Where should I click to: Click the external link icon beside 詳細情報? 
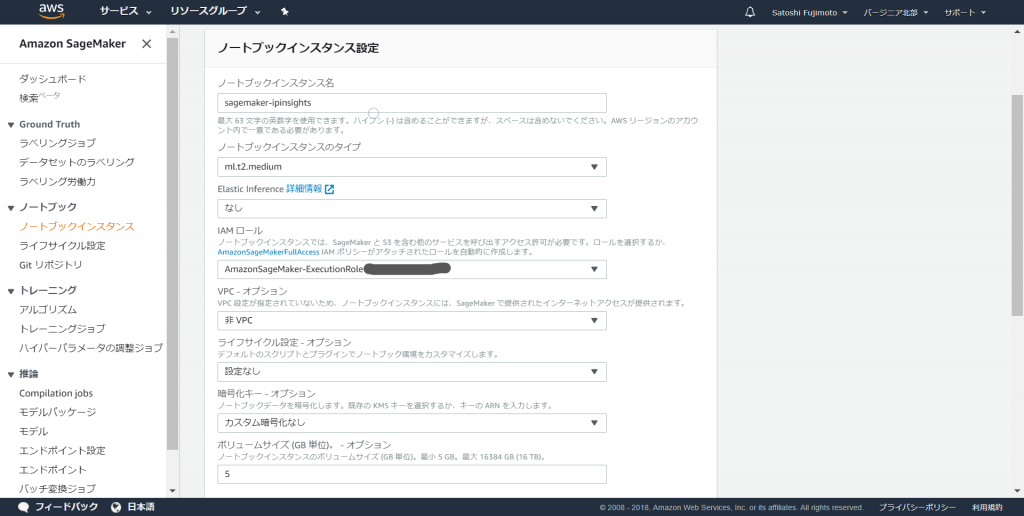330,189
